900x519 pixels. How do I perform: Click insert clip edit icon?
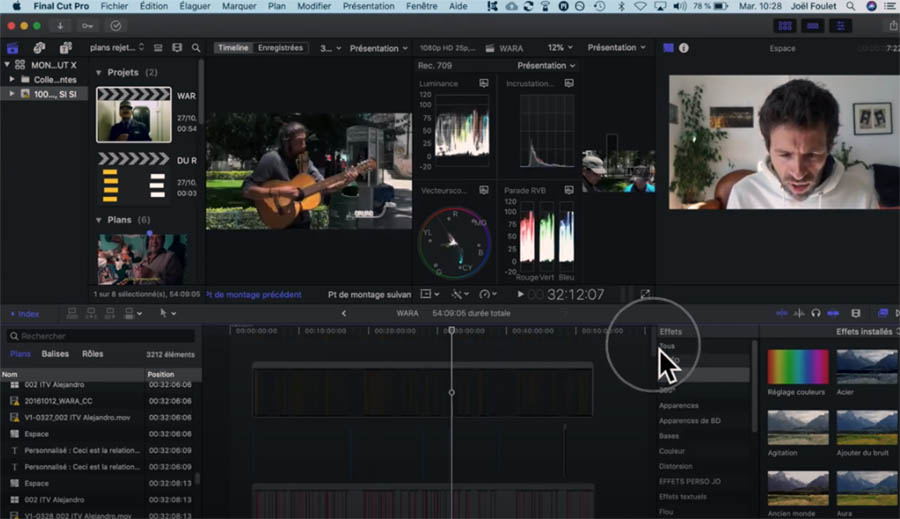point(91,313)
